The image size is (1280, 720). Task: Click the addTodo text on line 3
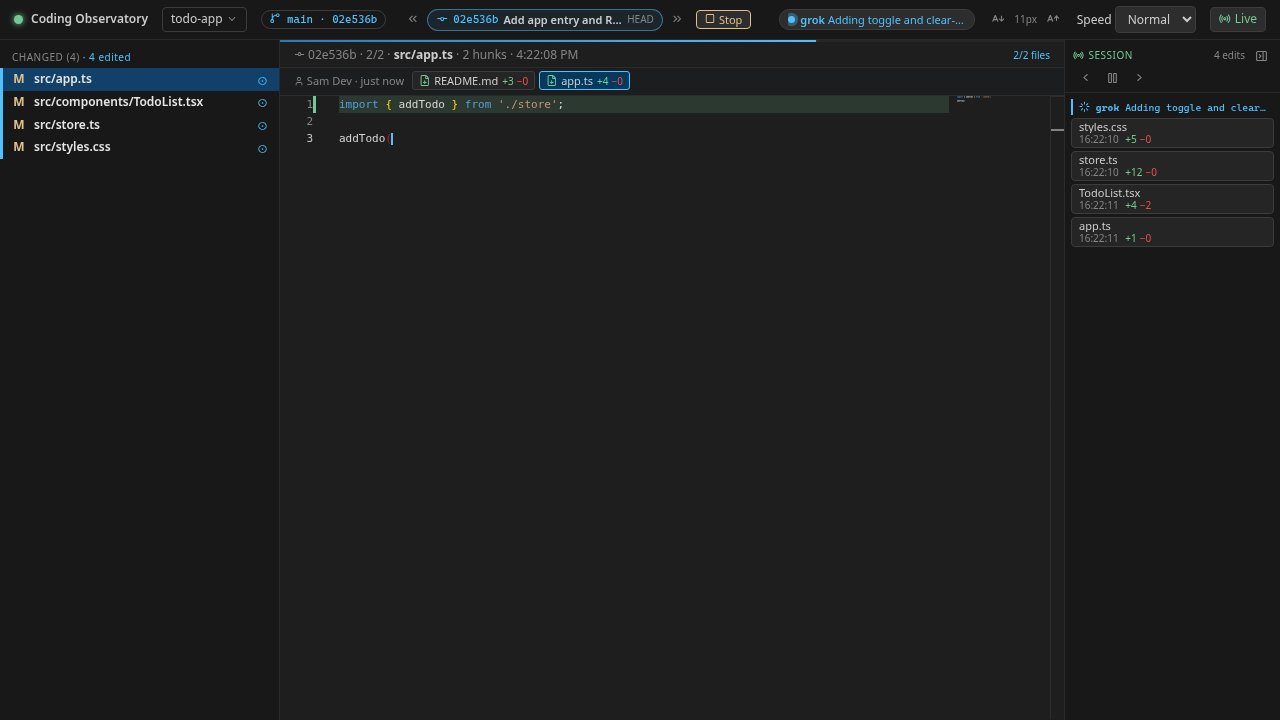click(362, 138)
